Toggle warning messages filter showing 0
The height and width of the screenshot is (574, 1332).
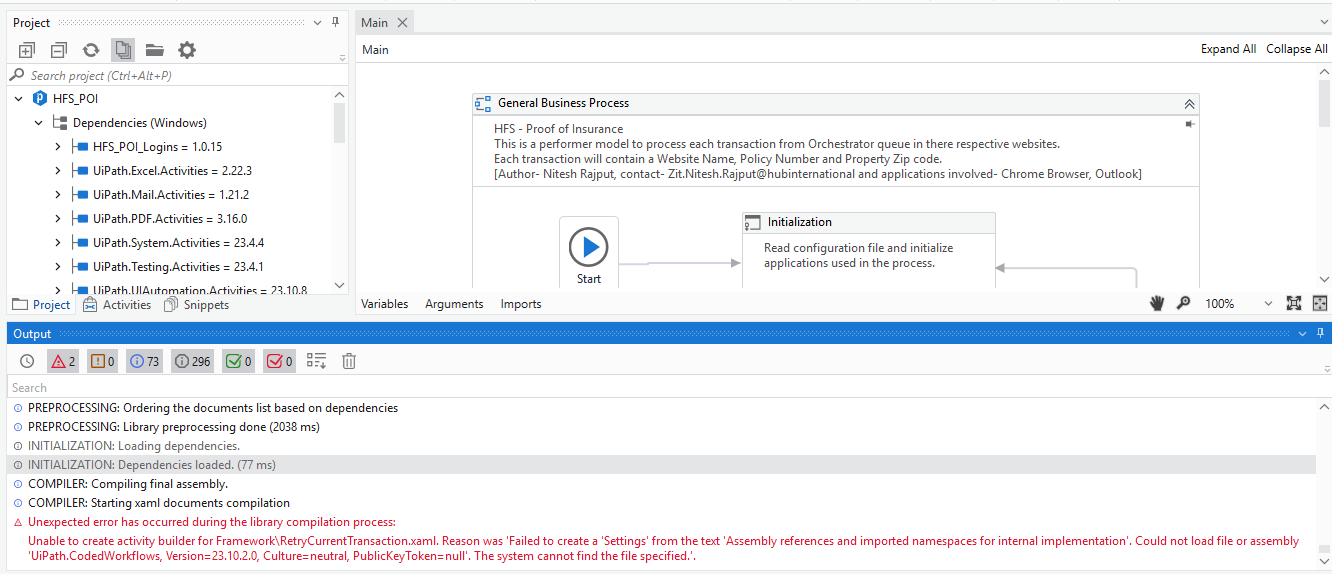(x=103, y=361)
